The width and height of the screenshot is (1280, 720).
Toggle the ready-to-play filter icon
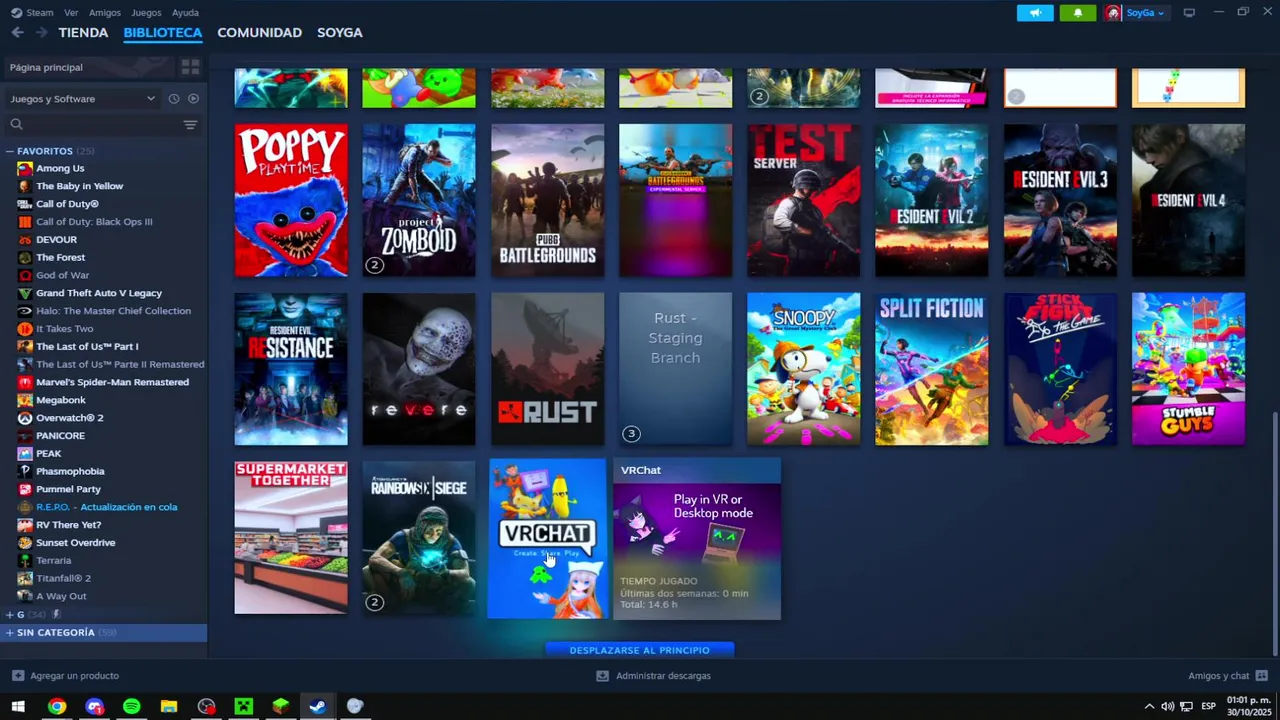(193, 98)
